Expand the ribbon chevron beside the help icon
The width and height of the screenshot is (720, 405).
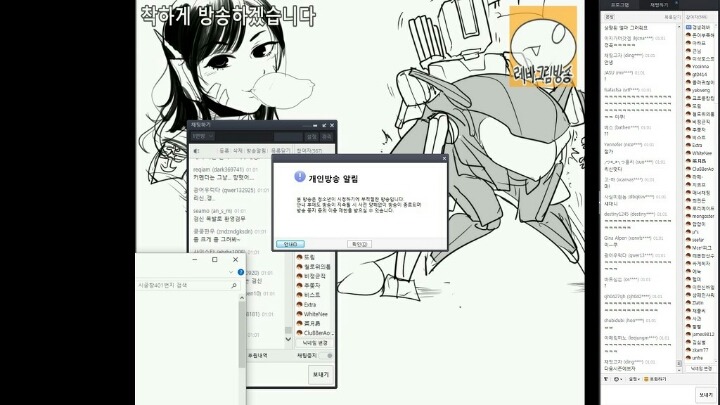pos(231,272)
